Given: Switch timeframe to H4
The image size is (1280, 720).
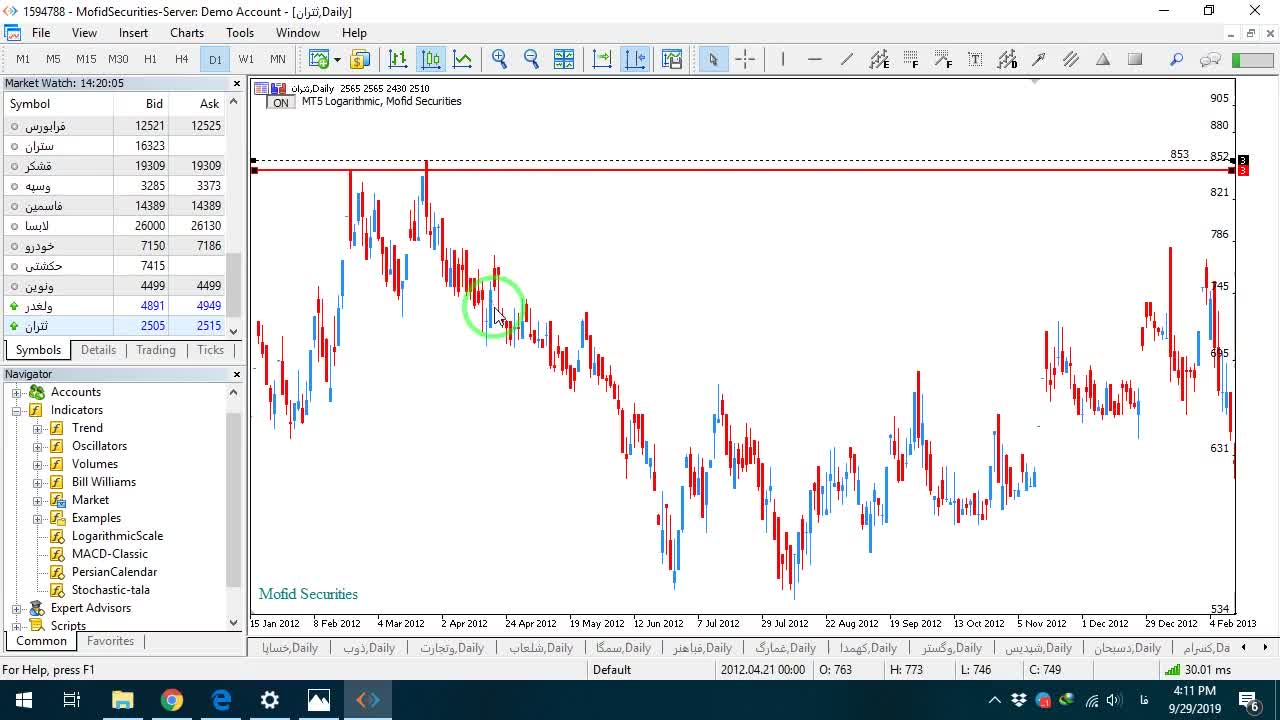Looking at the screenshot, I should click(182, 59).
